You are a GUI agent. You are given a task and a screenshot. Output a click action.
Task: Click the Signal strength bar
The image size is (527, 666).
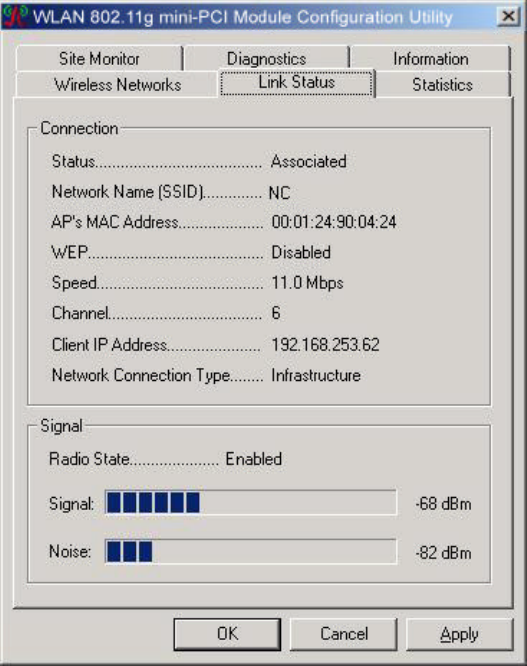(x=251, y=502)
